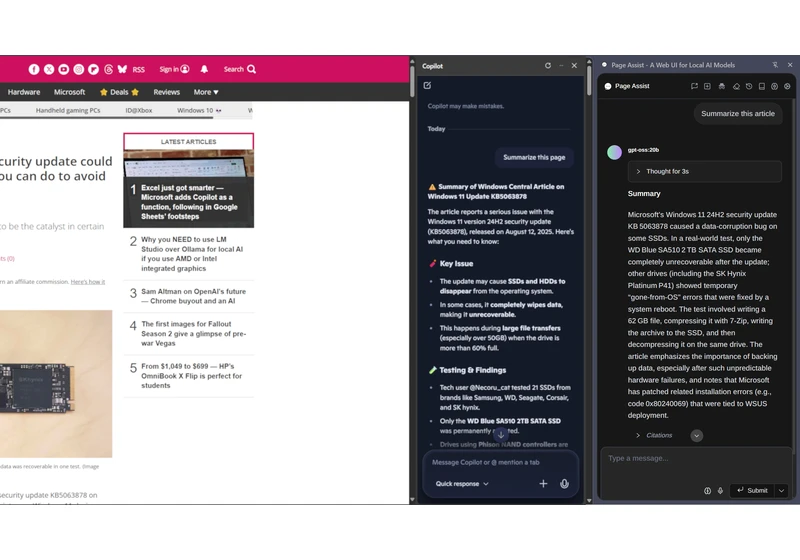Select the ID@Xbox topic
Image resolution: width=800 pixels, height=560 pixels.
tap(139, 110)
